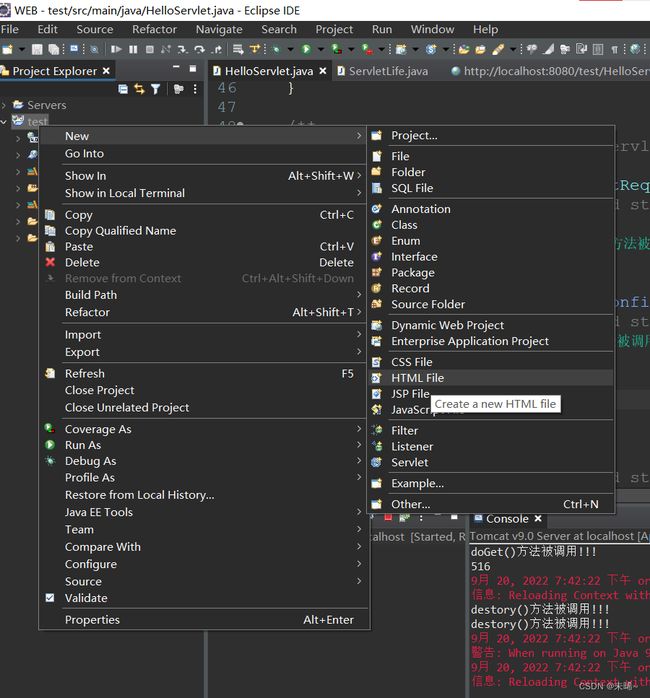650x698 pixels.
Task: Collapse the test project tree node
Action: tap(4, 121)
